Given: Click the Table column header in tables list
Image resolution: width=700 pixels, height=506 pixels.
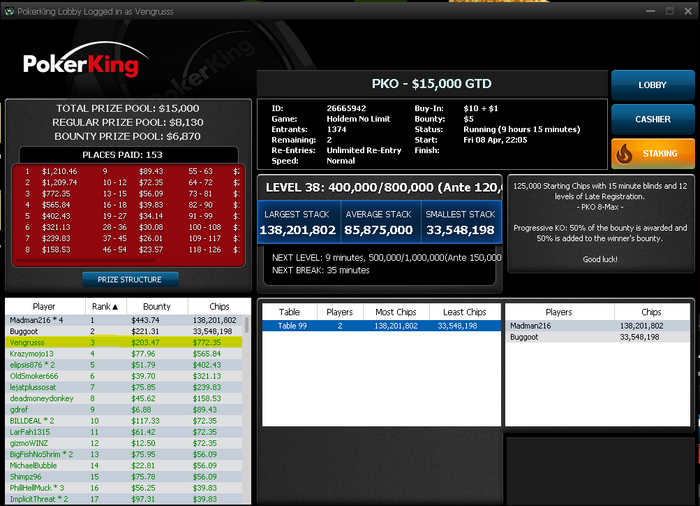Looking at the screenshot, I should 289,312.
